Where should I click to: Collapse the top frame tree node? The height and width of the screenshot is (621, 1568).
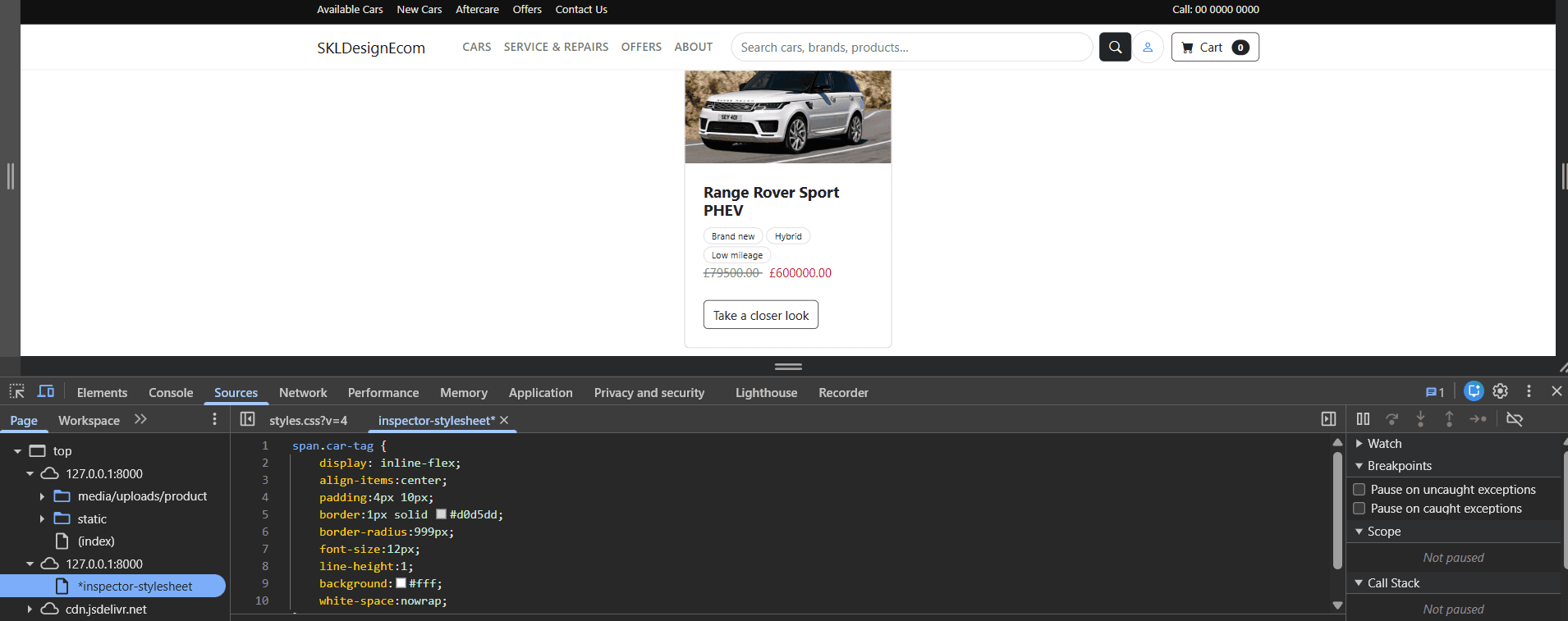click(x=17, y=451)
